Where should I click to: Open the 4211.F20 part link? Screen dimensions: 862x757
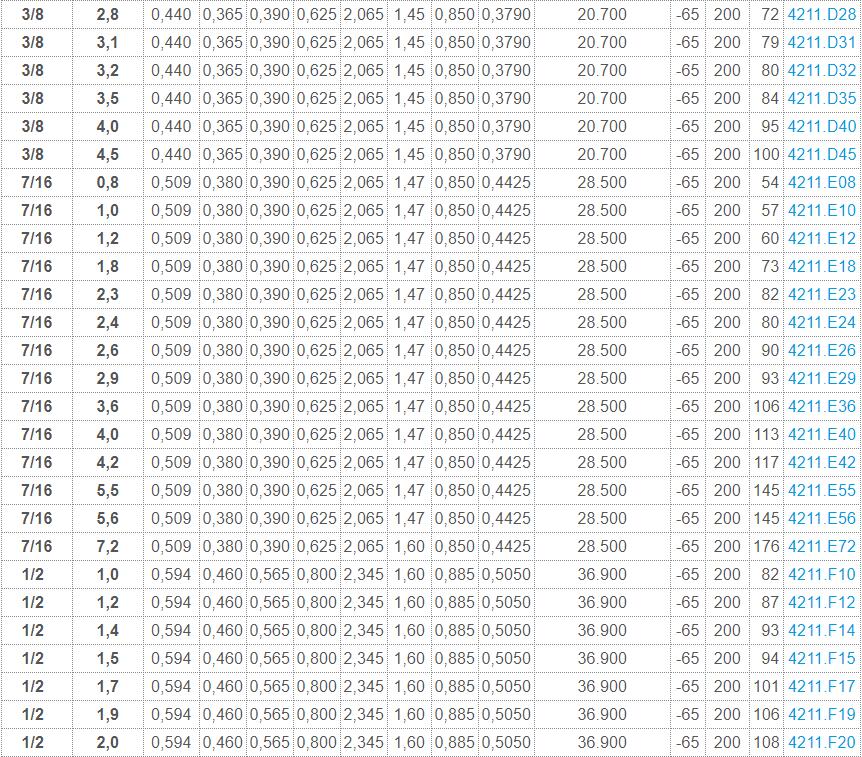point(821,743)
